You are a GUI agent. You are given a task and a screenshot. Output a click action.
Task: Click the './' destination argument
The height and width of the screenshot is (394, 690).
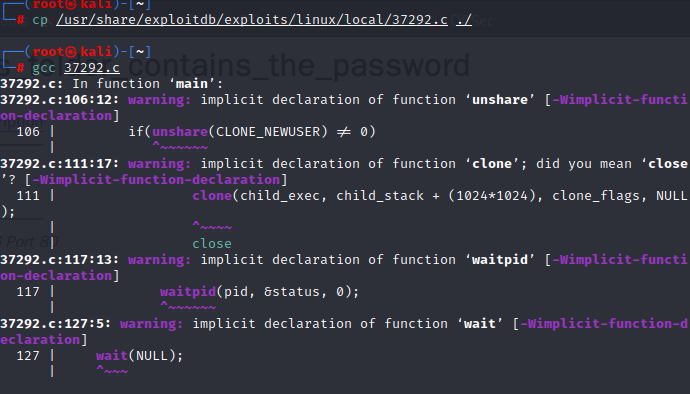click(x=464, y=20)
